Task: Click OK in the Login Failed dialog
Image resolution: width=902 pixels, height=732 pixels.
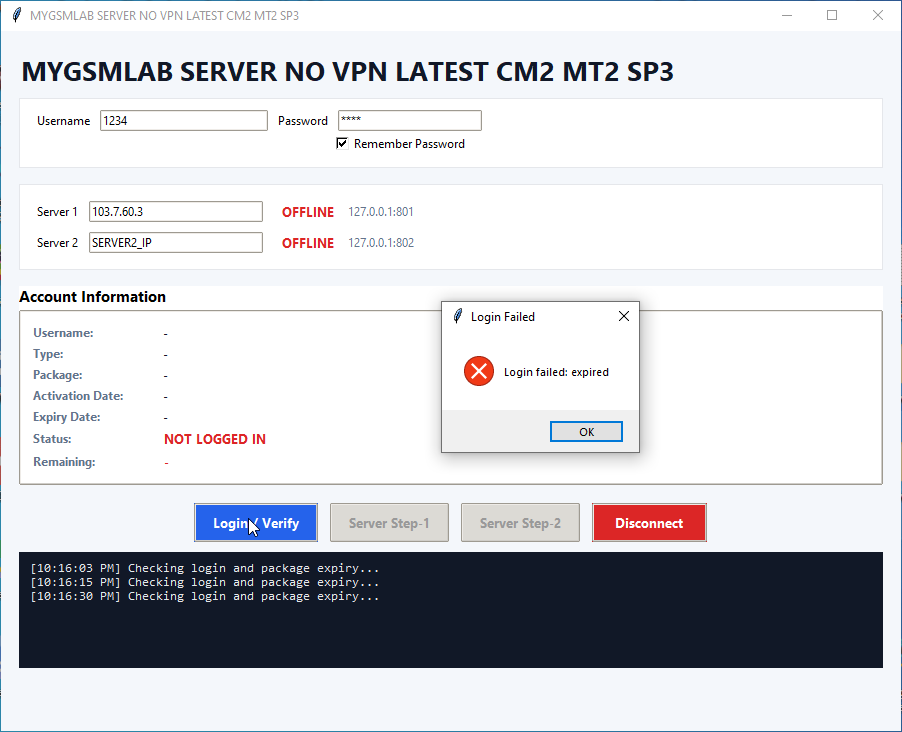Action: point(586,432)
